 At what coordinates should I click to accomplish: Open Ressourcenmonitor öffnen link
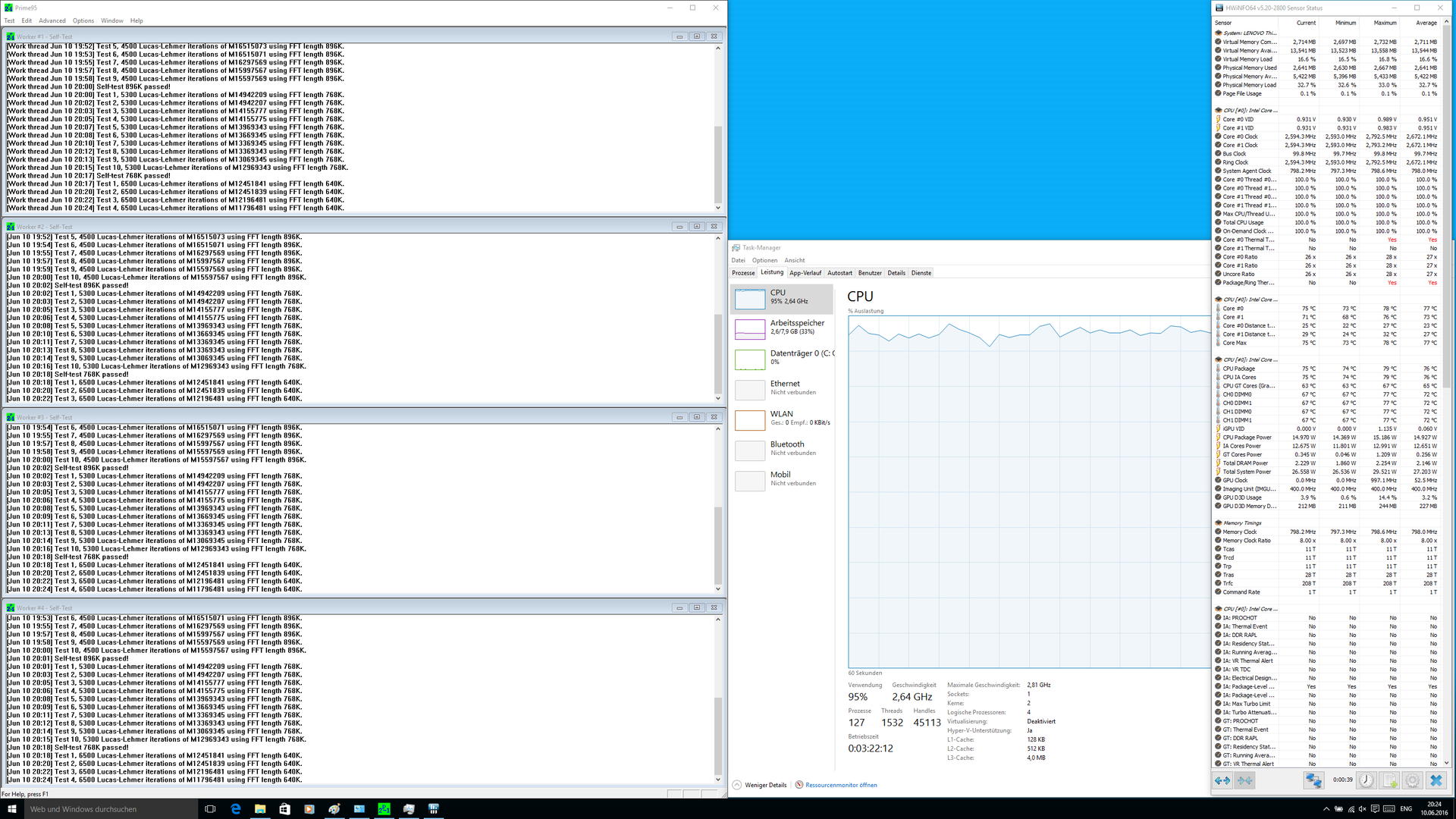click(x=840, y=786)
